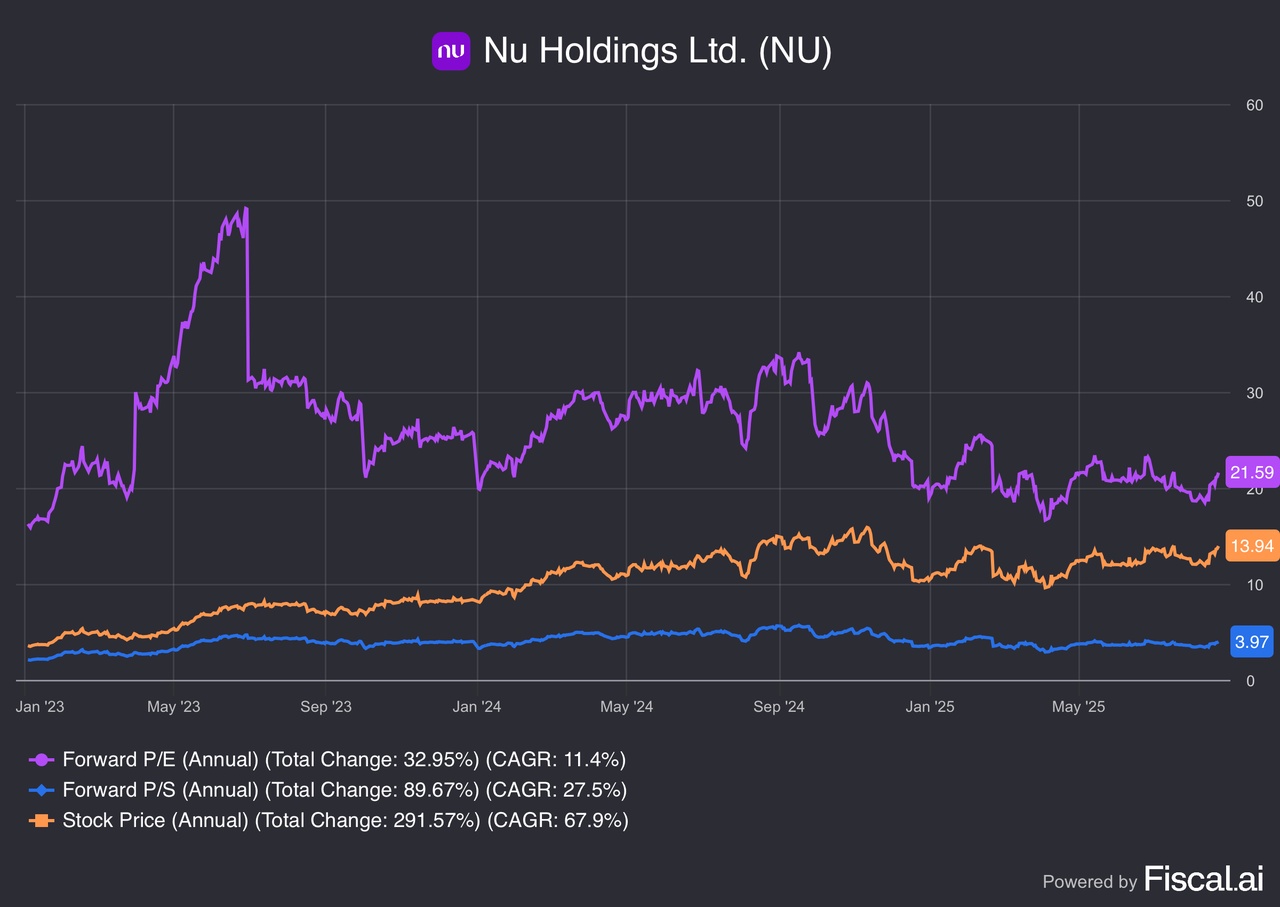This screenshot has height=907, width=1280.
Task: Click the purple 21.59 value badge
Action: [x=1252, y=472]
